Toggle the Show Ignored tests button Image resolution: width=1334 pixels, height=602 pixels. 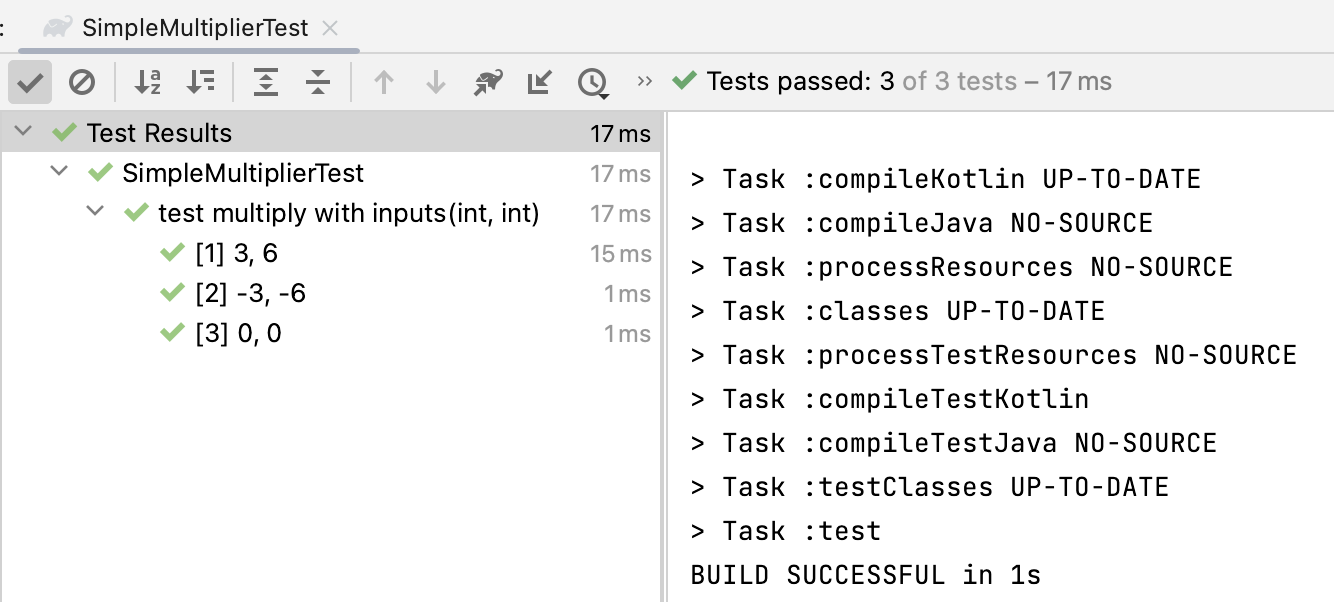point(82,82)
